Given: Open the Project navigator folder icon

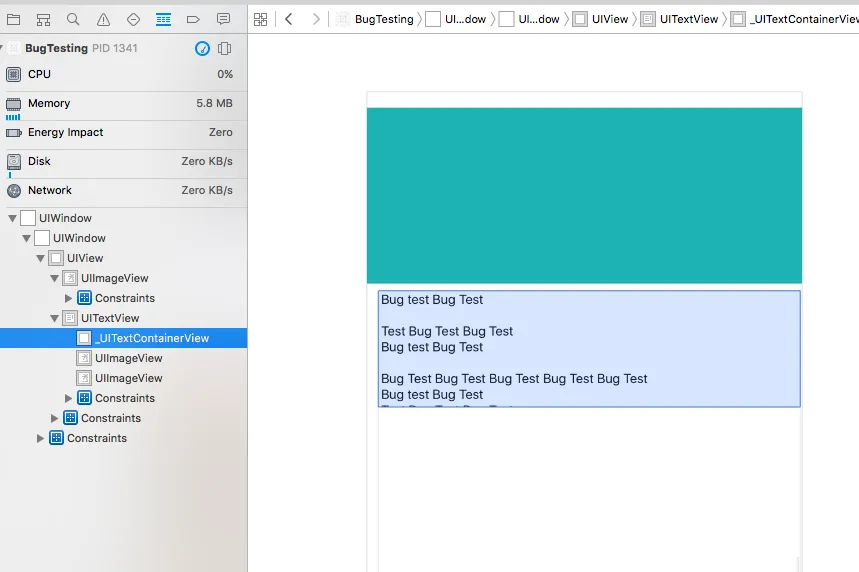Looking at the screenshot, I should (x=14, y=20).
